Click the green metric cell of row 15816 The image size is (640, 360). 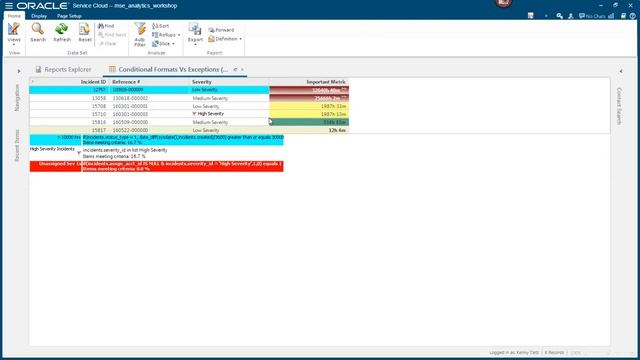309,122
